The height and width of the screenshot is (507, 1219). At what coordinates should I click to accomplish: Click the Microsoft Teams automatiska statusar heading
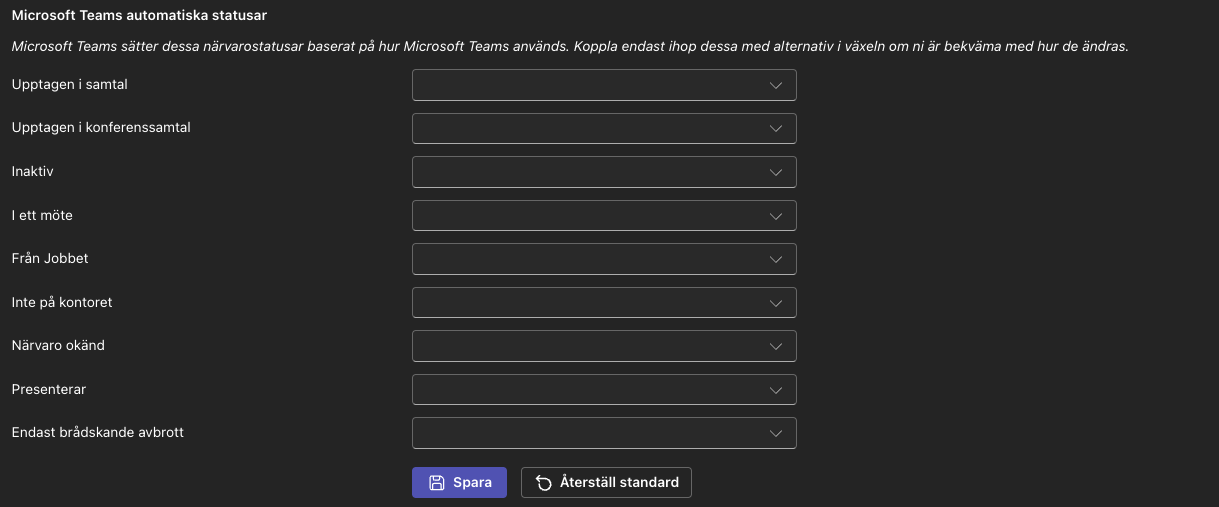(x=139, y=16)
